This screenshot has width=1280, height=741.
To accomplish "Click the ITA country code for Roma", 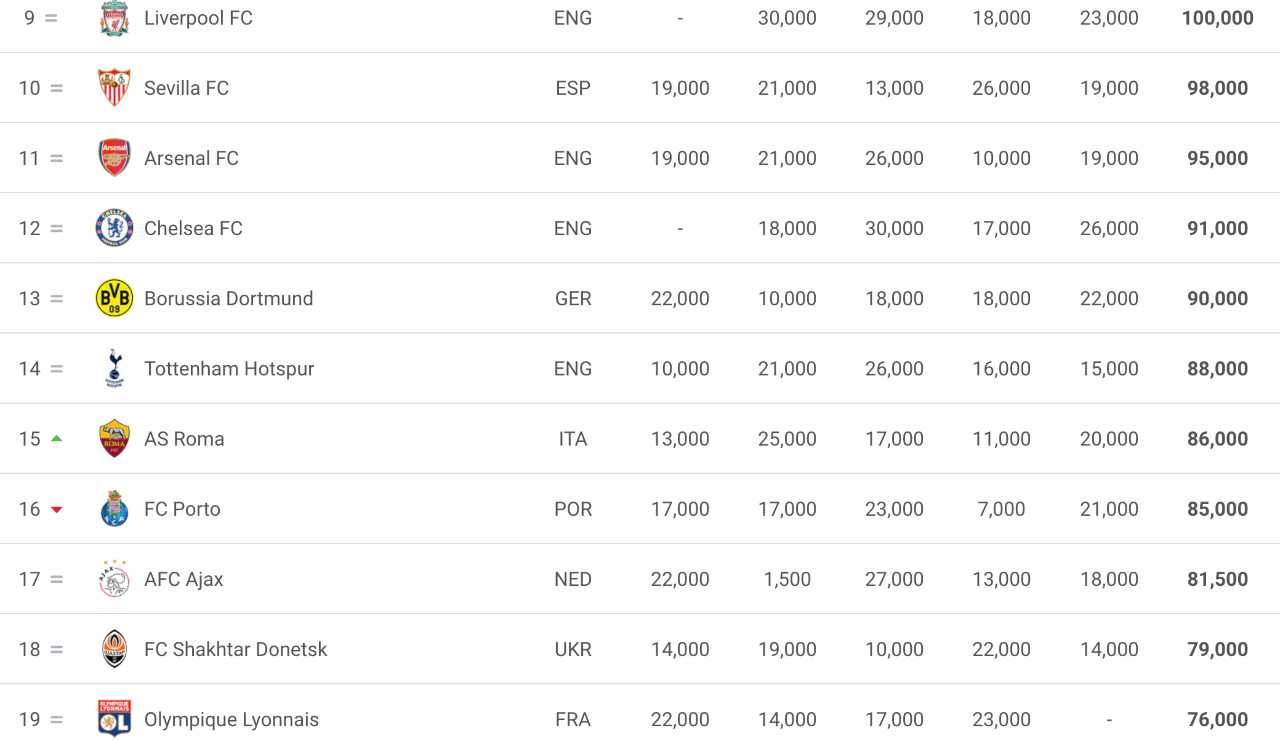I will (x=573, y=439).
